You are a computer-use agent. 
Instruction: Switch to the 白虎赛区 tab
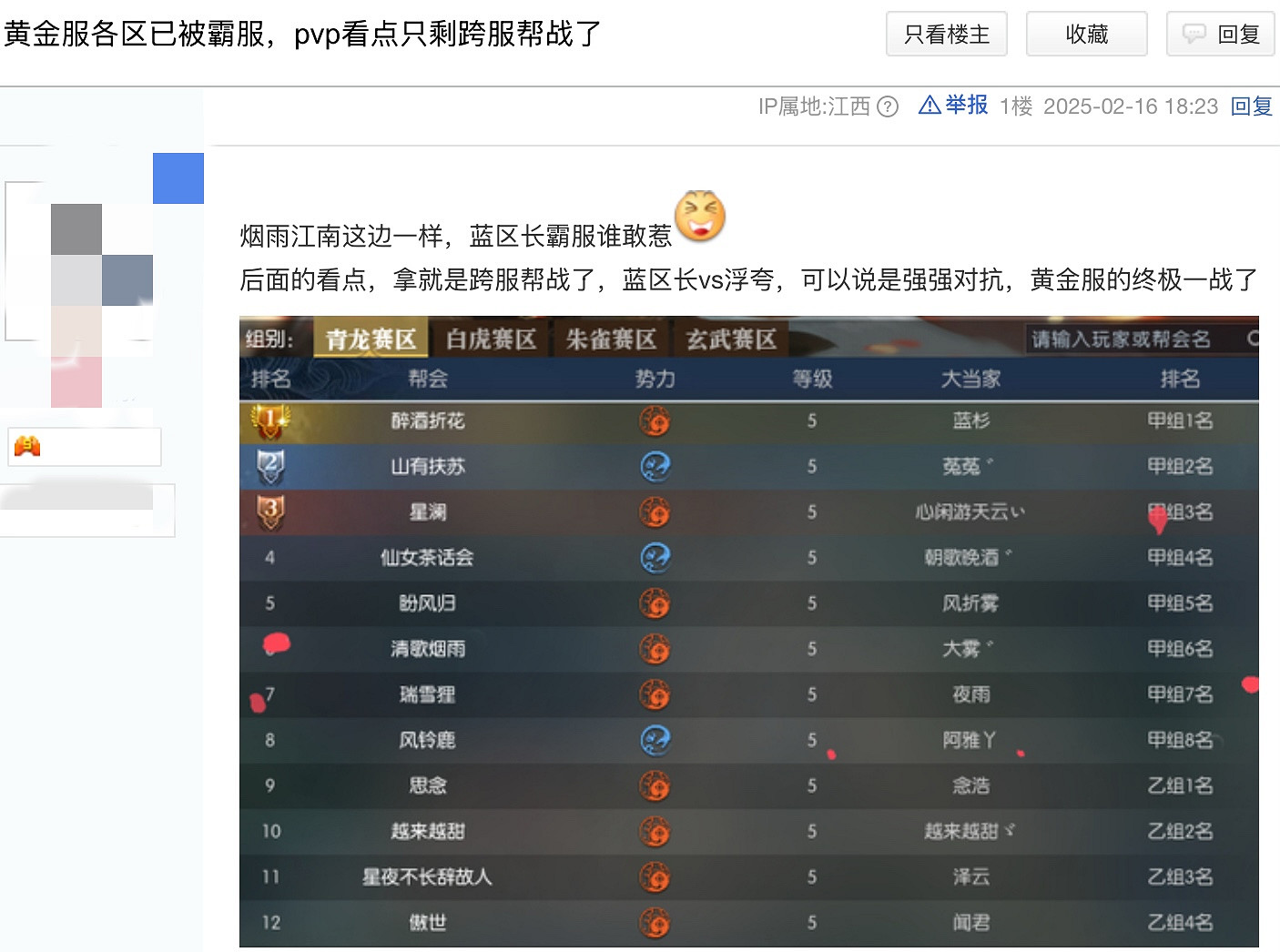(491, 339)
